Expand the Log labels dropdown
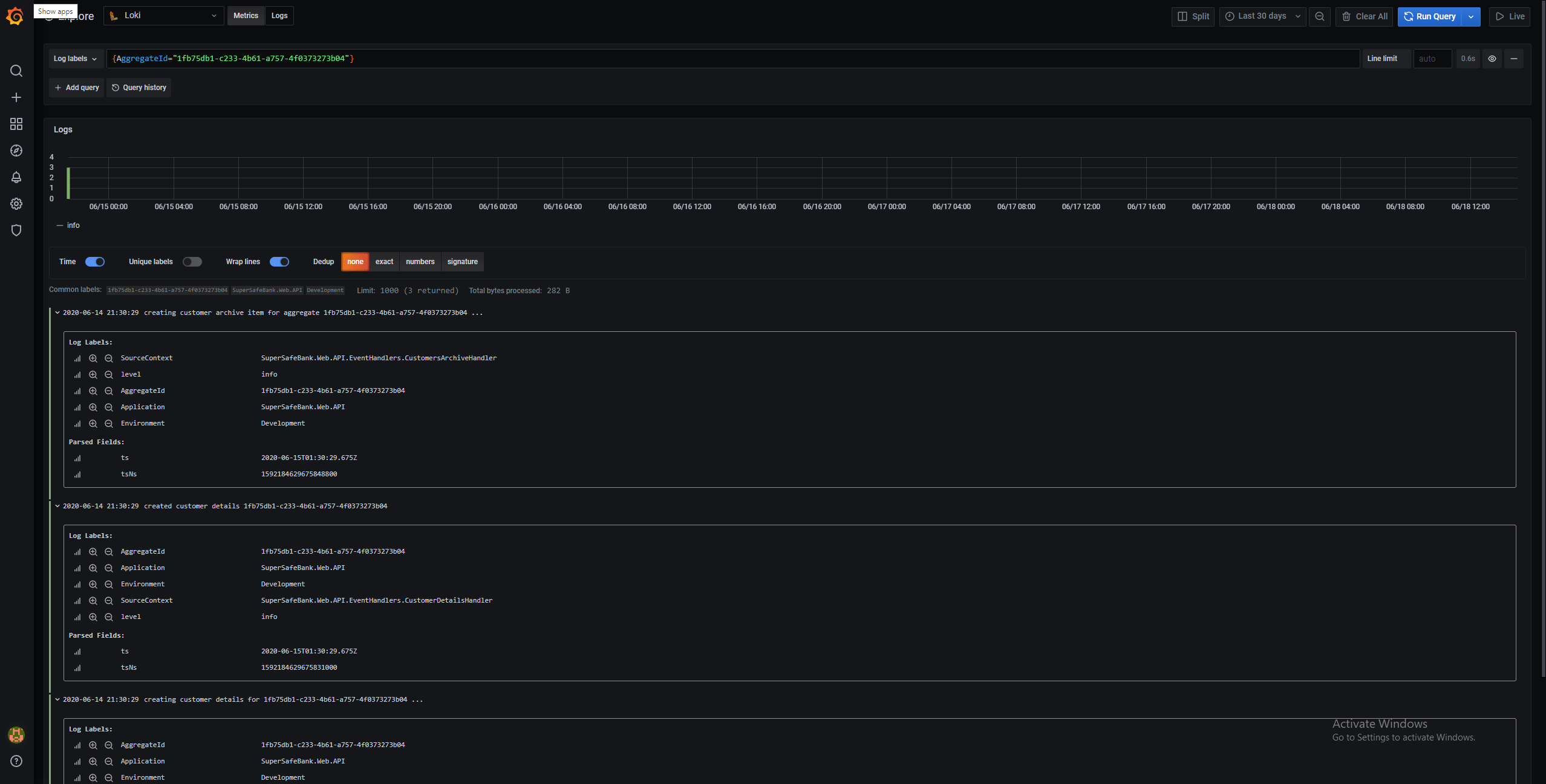 point(76,59)
